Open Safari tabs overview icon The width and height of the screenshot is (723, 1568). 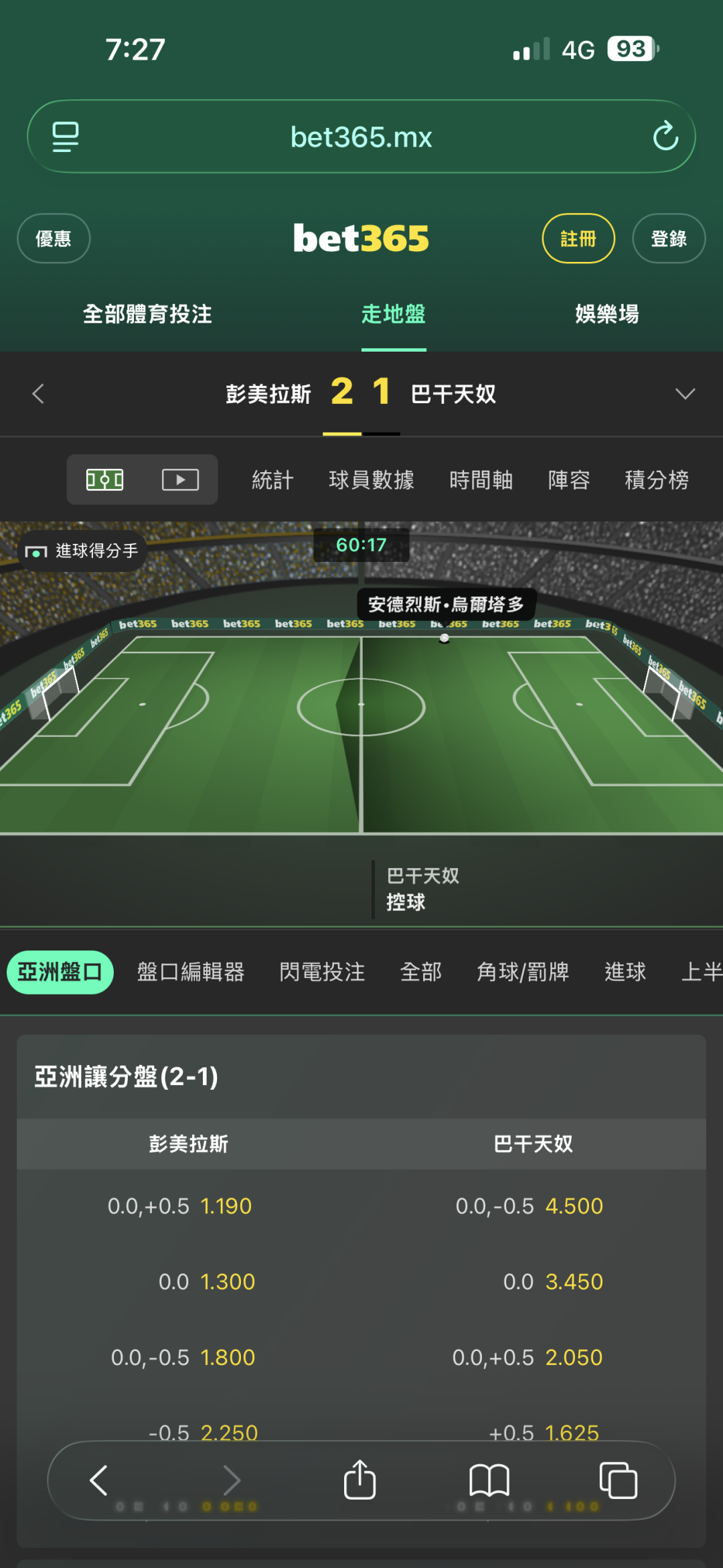coord(618,1480)
